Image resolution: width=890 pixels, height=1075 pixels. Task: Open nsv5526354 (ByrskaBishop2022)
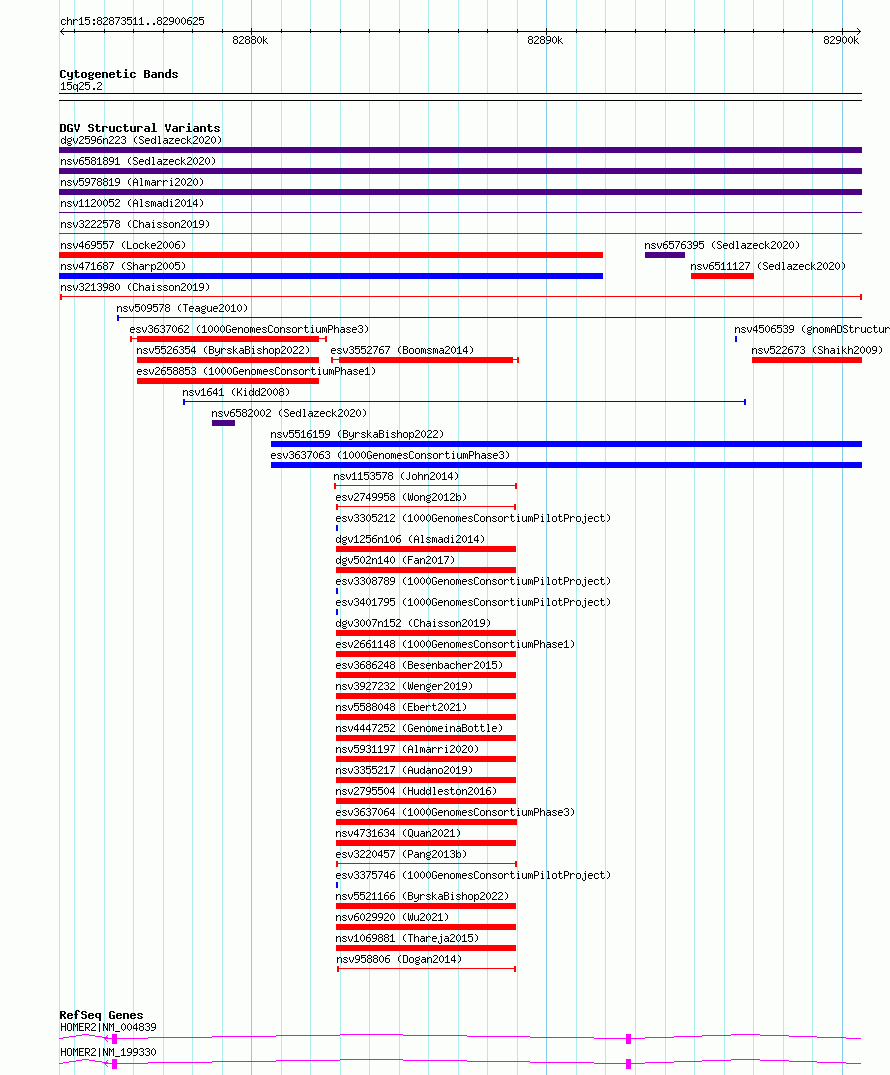pyautogui.click(x=223, y=350)
